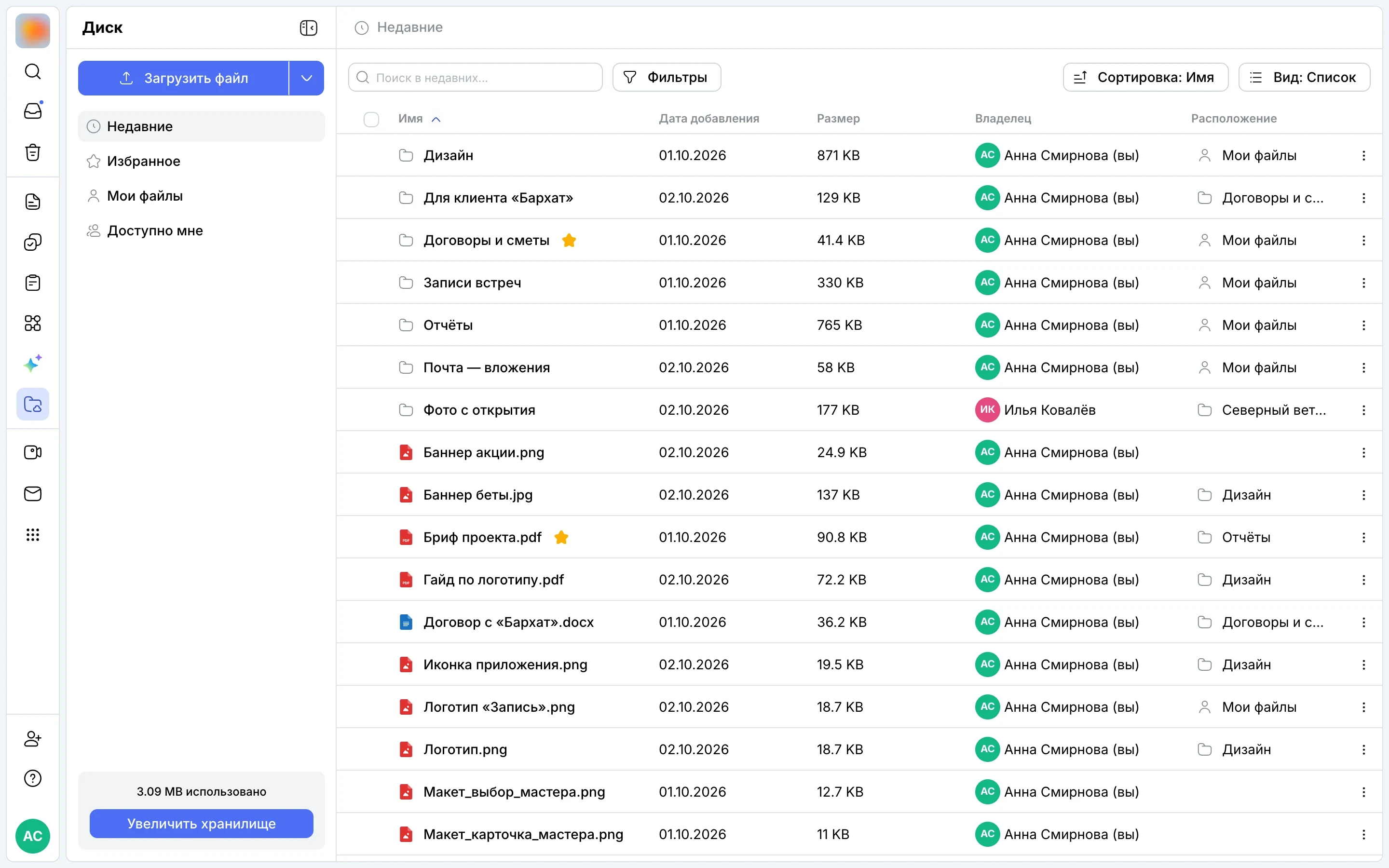Open Доступно мне in the sidebar
The image size is (1389, 868).
click(202, 231)
